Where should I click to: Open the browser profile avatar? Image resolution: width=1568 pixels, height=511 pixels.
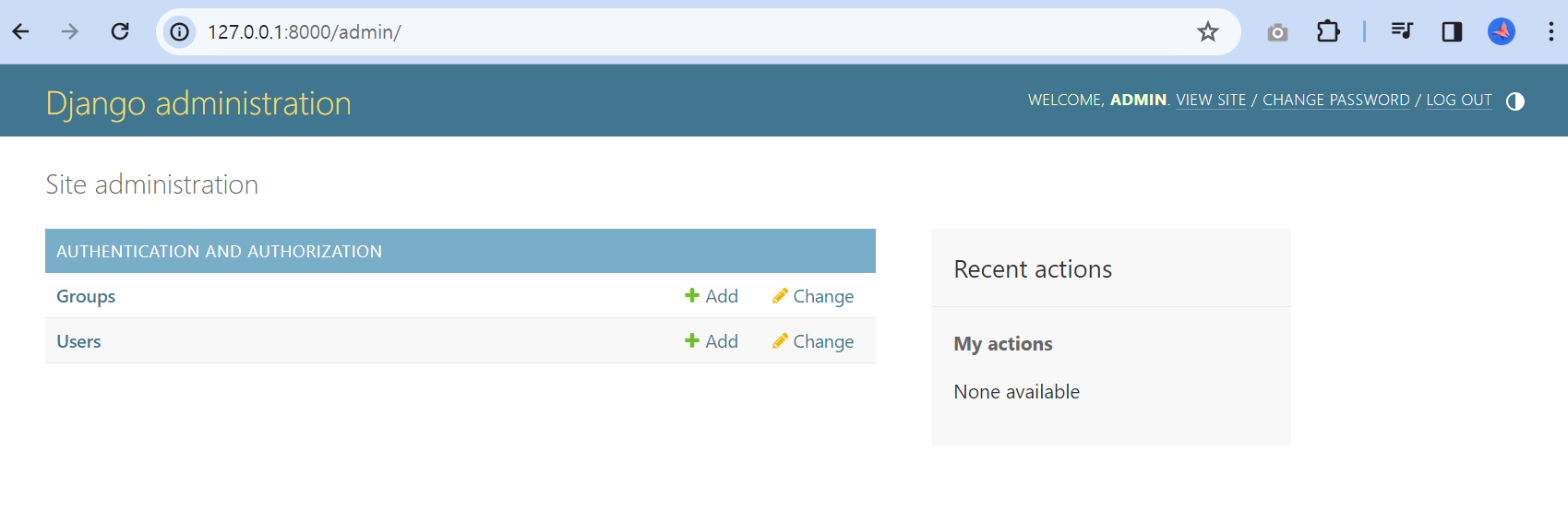point(1502,32)
